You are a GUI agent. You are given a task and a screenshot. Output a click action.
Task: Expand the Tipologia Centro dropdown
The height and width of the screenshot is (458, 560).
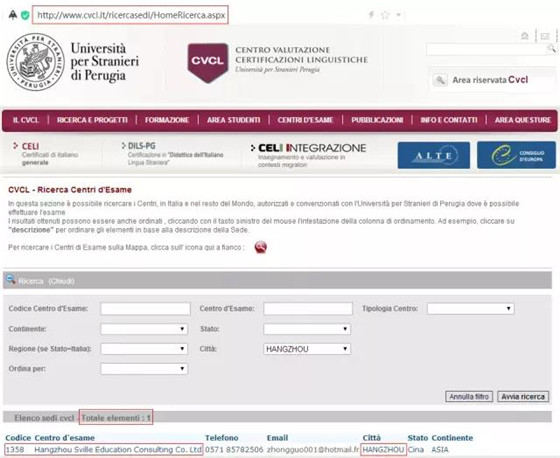470,309
